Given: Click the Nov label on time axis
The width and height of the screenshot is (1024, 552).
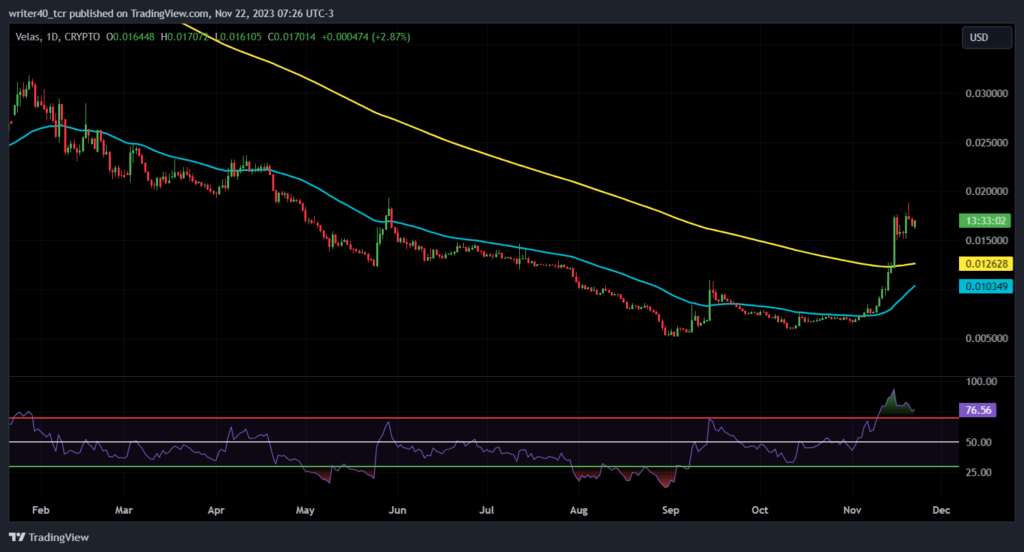Looking at the screenshot, I should point(852,510).
